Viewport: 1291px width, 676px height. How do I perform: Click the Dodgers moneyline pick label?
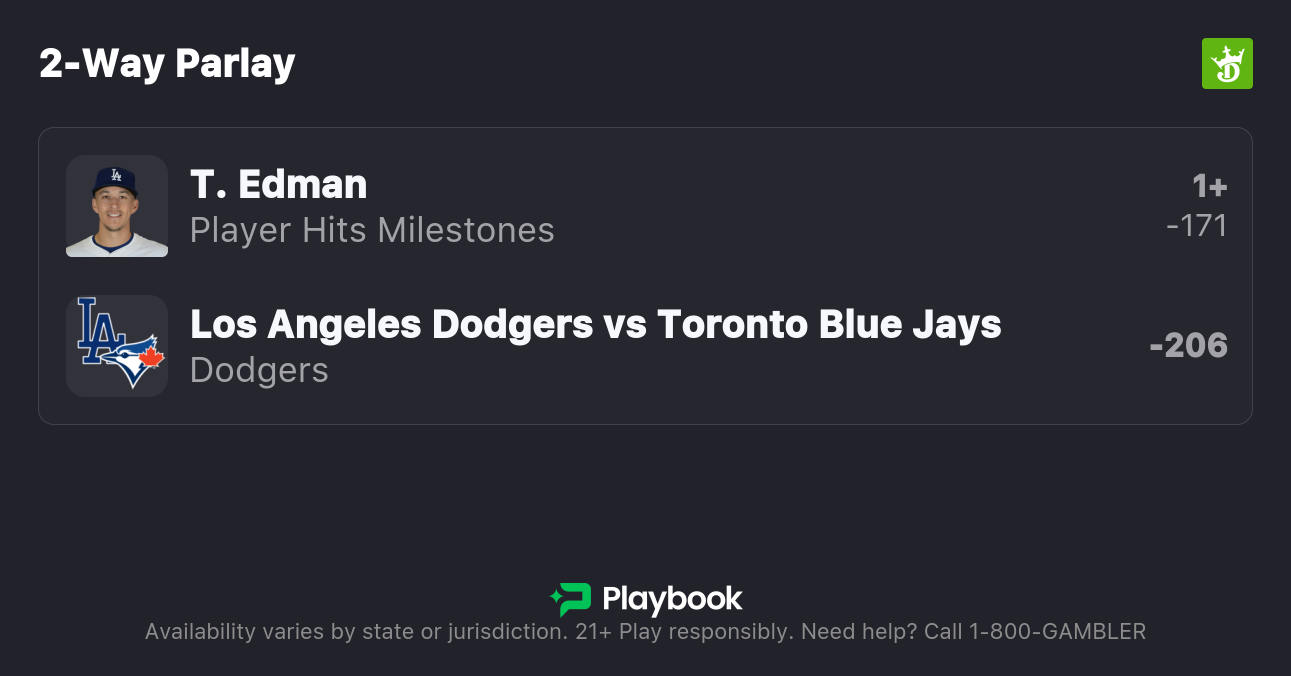tap(259, 370)
